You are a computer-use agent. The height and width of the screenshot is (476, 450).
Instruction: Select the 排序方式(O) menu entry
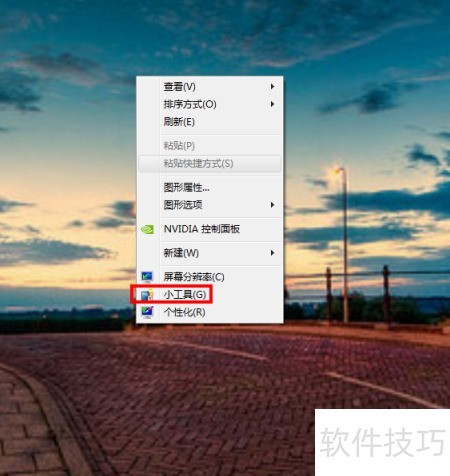(210, 104)
